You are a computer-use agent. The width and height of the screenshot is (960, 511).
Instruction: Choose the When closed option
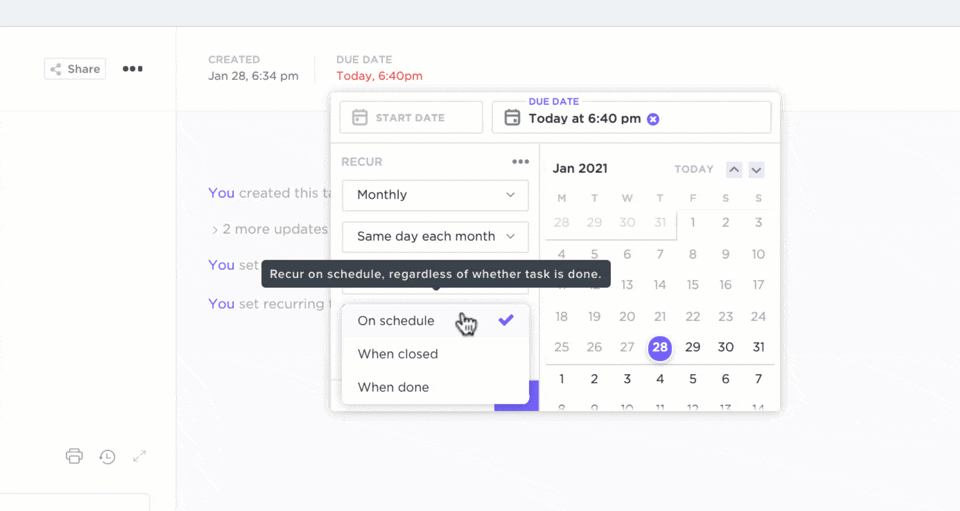click(398, 354)
